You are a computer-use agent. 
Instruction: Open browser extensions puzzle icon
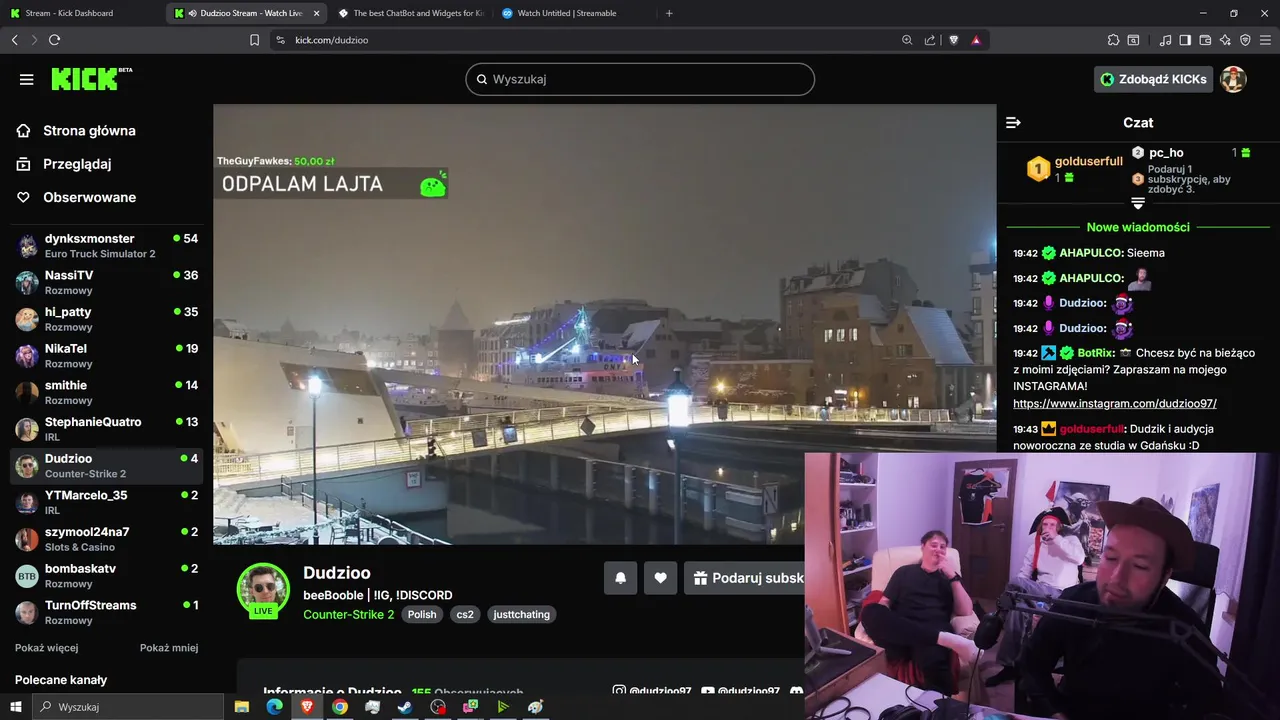[1113, 40]
